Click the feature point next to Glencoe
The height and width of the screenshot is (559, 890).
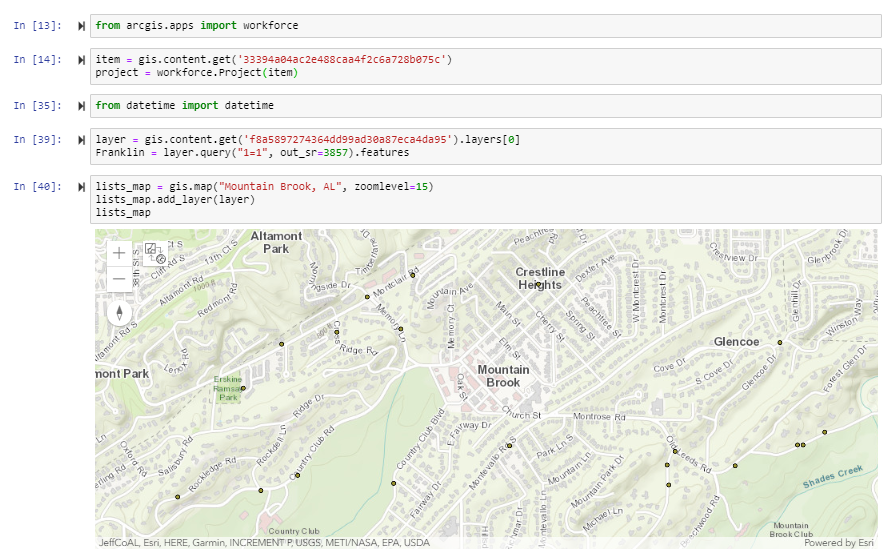[780, 343]
